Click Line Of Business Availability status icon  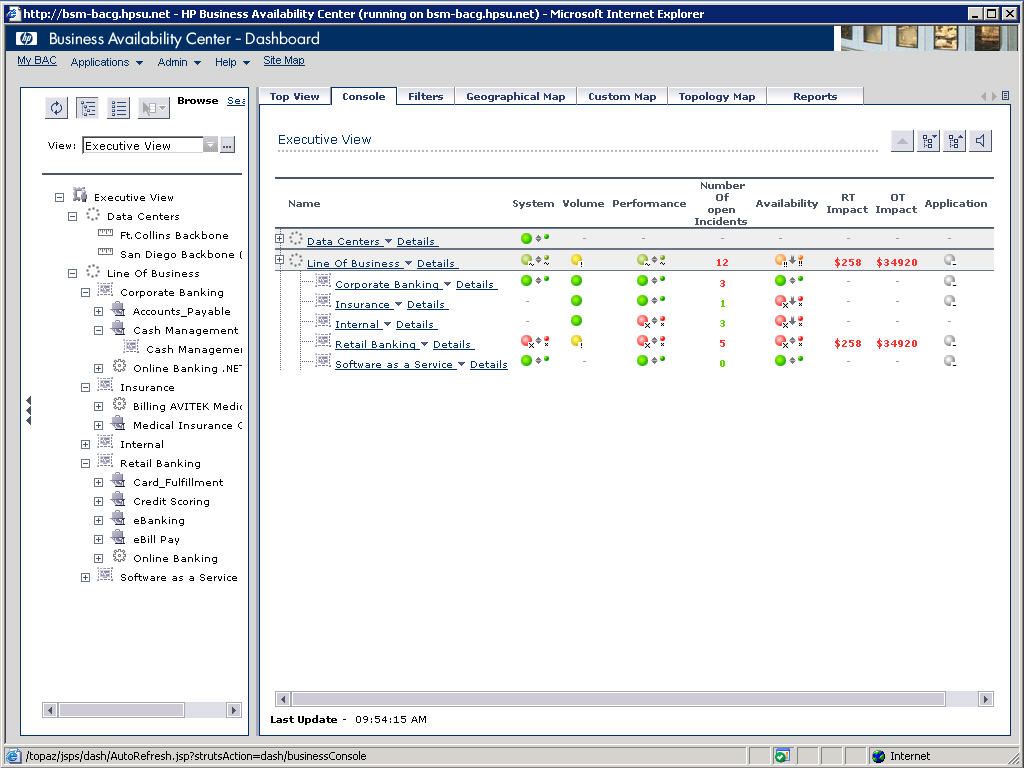click(780, 260)
